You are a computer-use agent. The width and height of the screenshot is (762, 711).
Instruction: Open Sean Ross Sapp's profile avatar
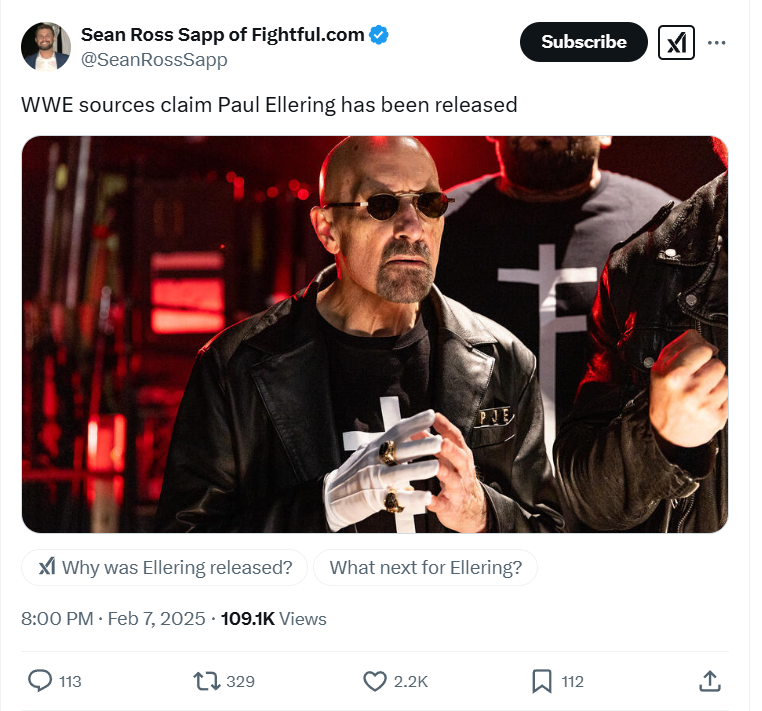click(x=46, y=46)
